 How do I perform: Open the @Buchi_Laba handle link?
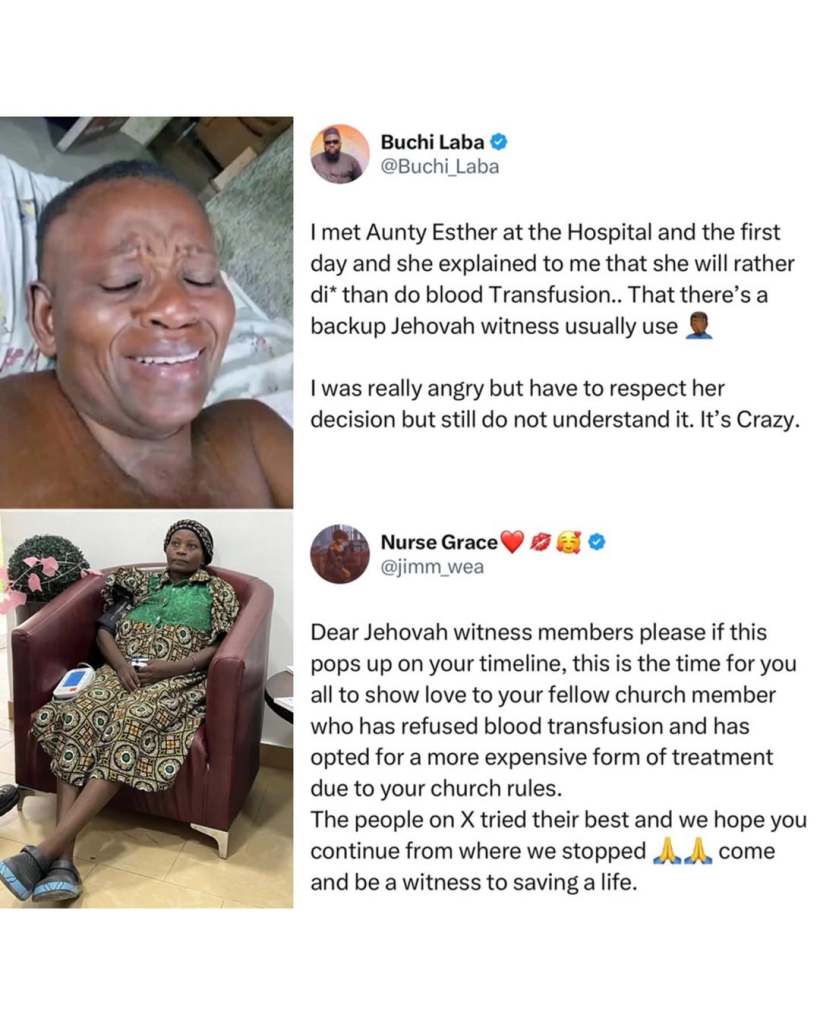coord(439,167)
